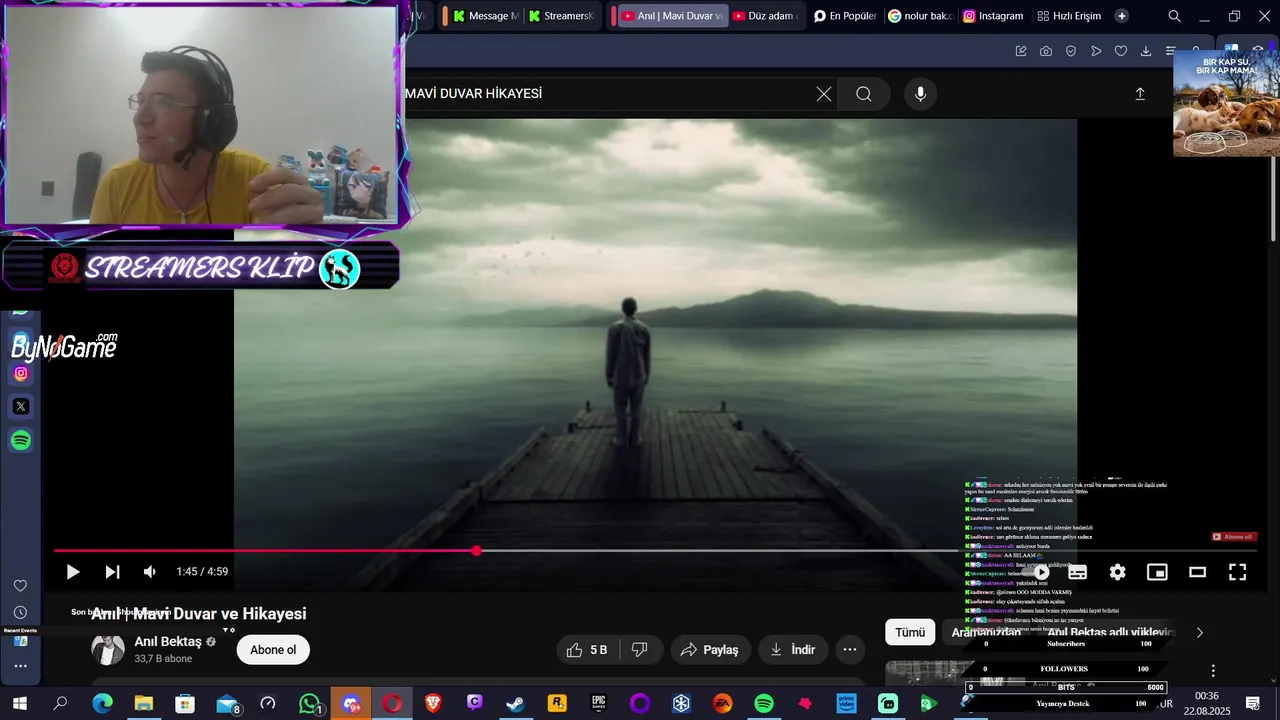Show more filter chips with right chevron
This screenshot has width=1280, height=720.
(x=1200, y=632)
